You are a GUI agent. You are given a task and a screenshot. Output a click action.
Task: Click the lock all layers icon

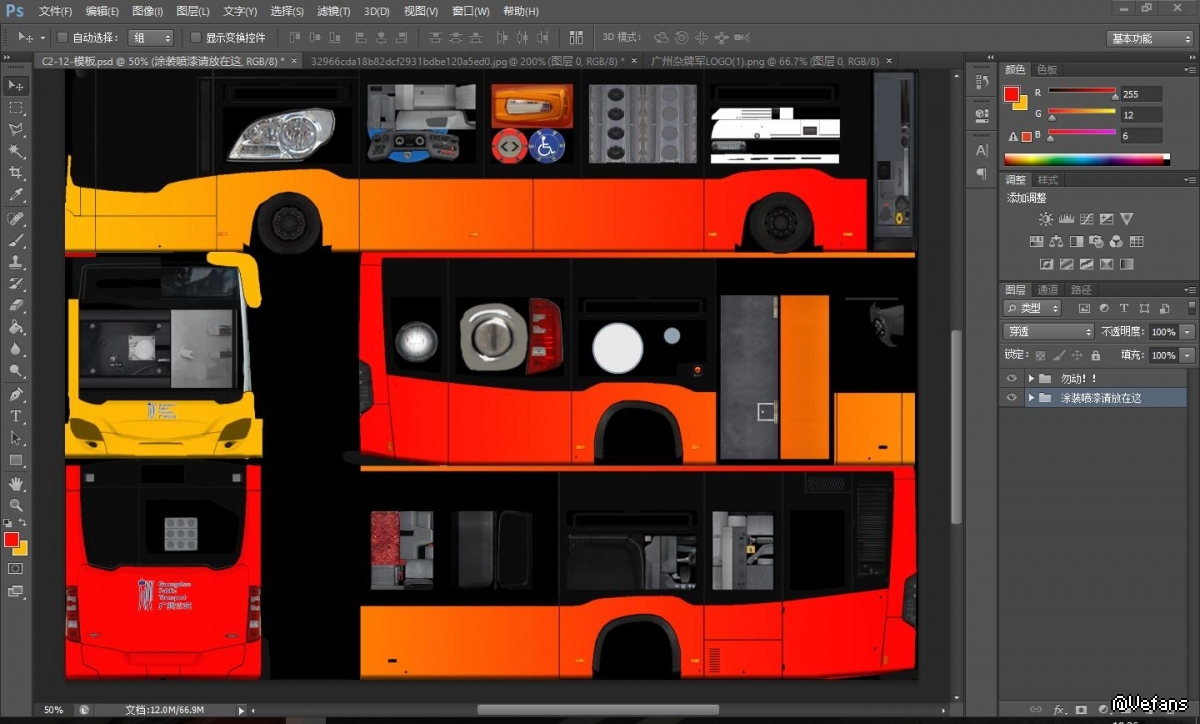point(1096,355)
